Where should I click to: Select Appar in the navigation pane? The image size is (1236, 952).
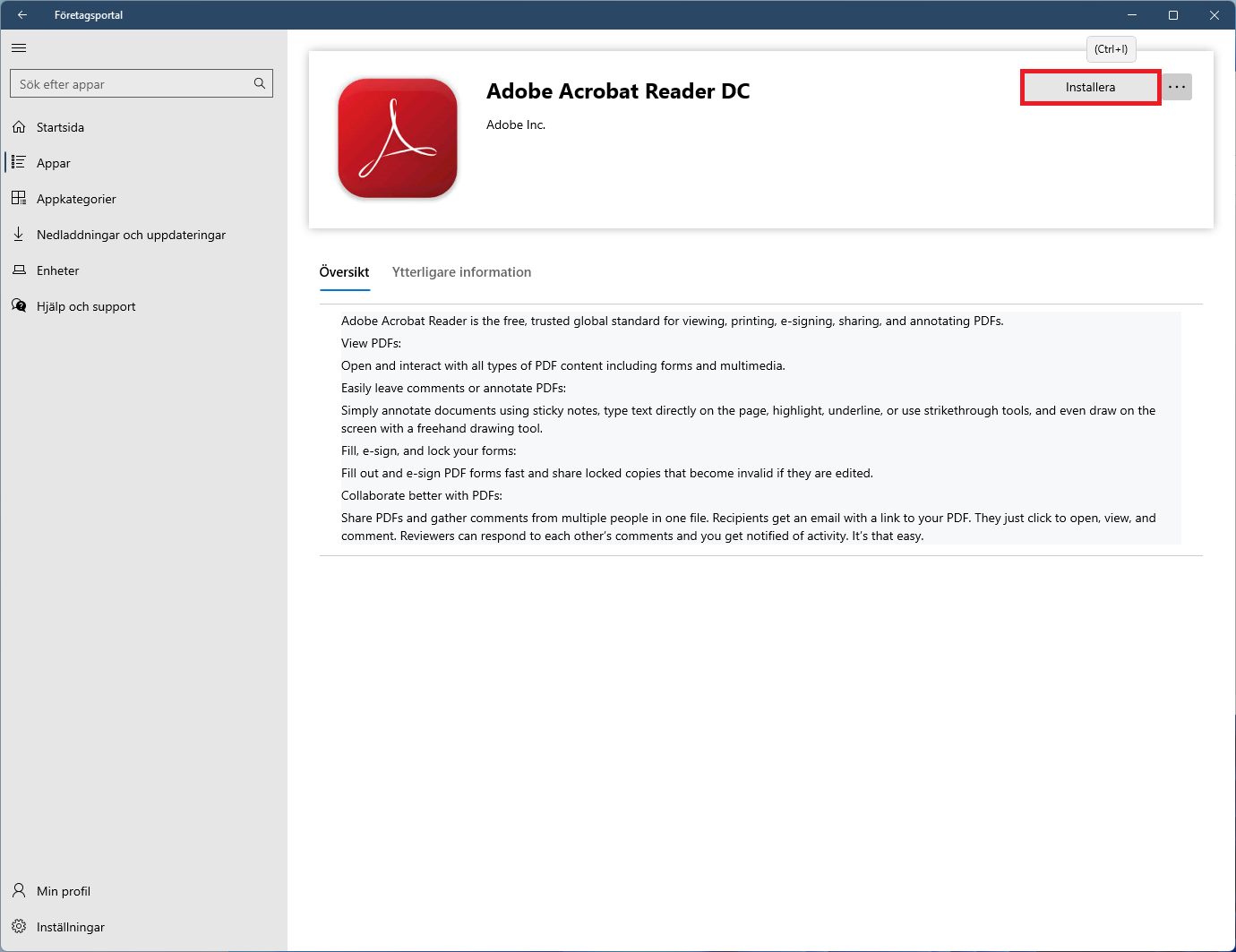144,163
